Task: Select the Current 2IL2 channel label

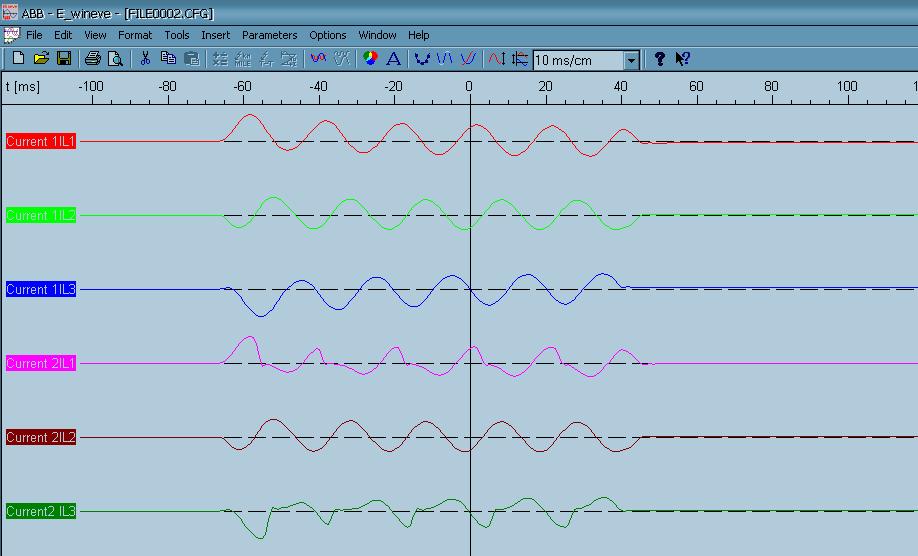Action: click(41, 437)
